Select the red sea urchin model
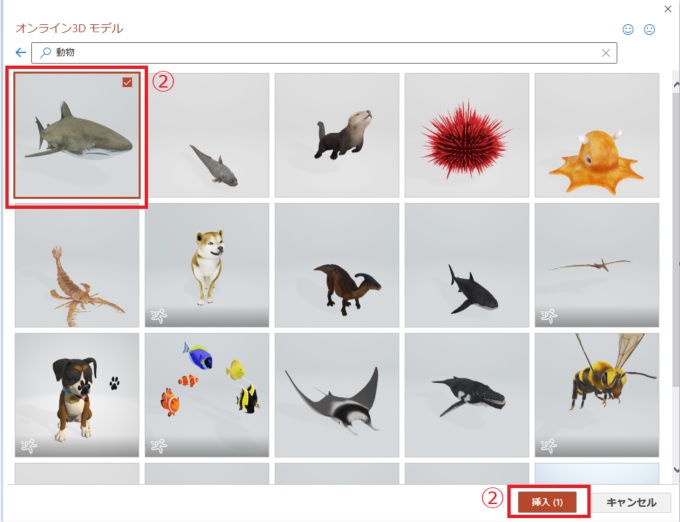Image resolution: width=680 pixels, height=522 pixels. click(467, 135)
